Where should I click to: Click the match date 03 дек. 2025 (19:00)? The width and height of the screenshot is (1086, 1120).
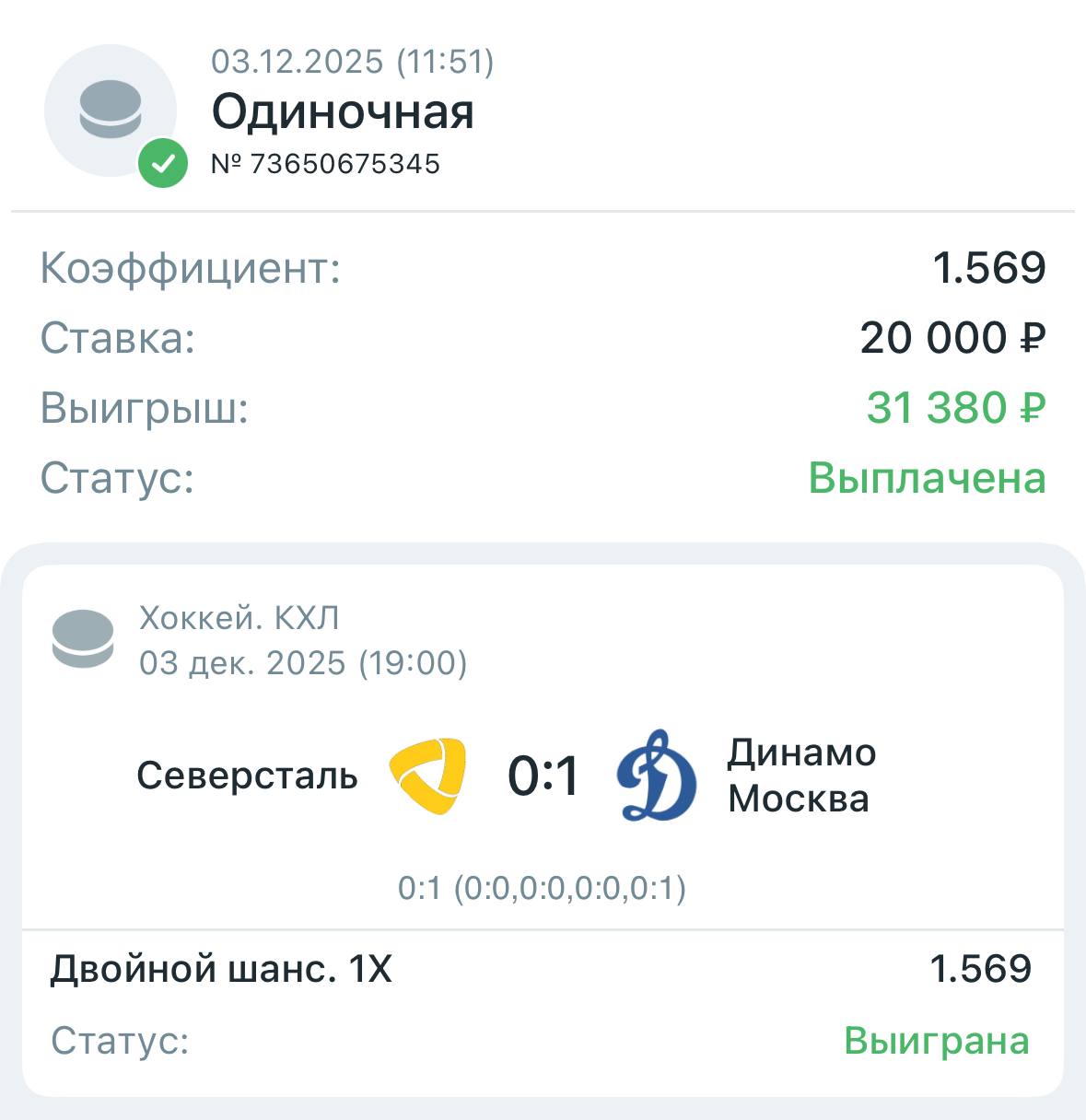303,663
